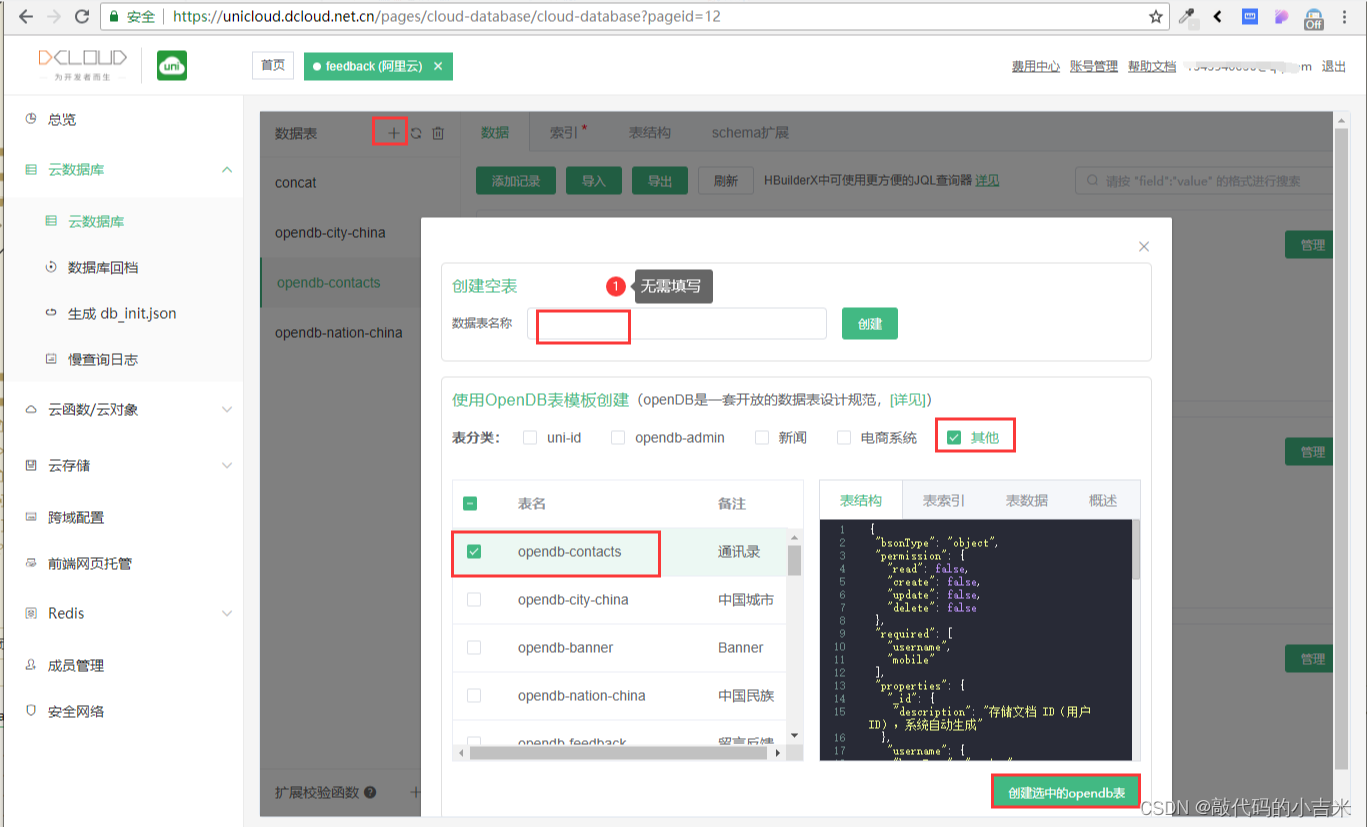This screenshot has height=827, width=1367.
Task: Check the opendb-city-china row checkbox
Action: (x=474, y=599)
